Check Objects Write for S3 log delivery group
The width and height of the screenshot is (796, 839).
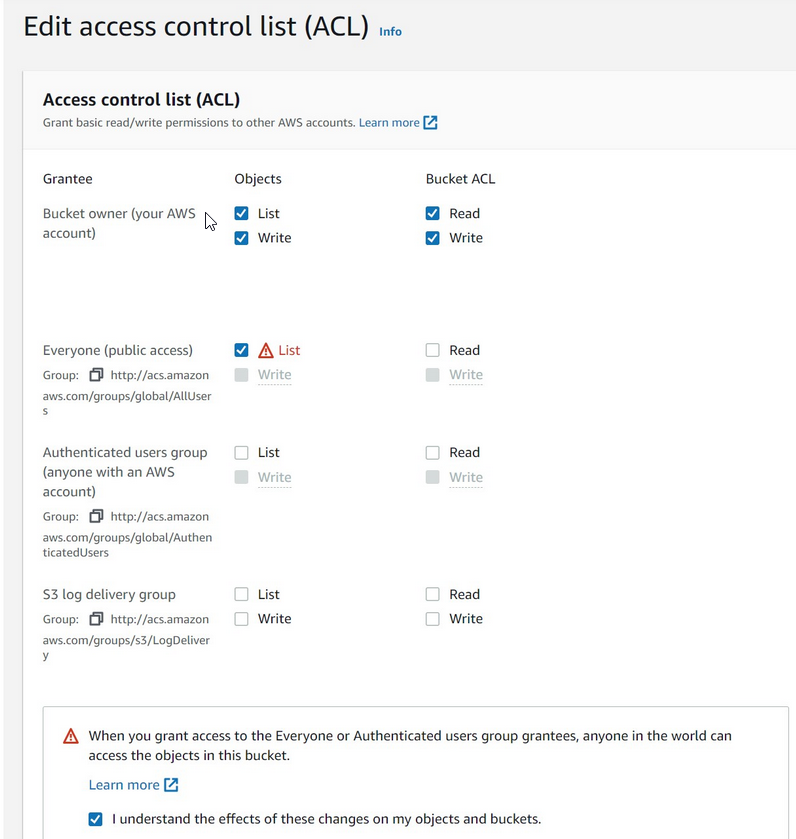coord(241,619)
